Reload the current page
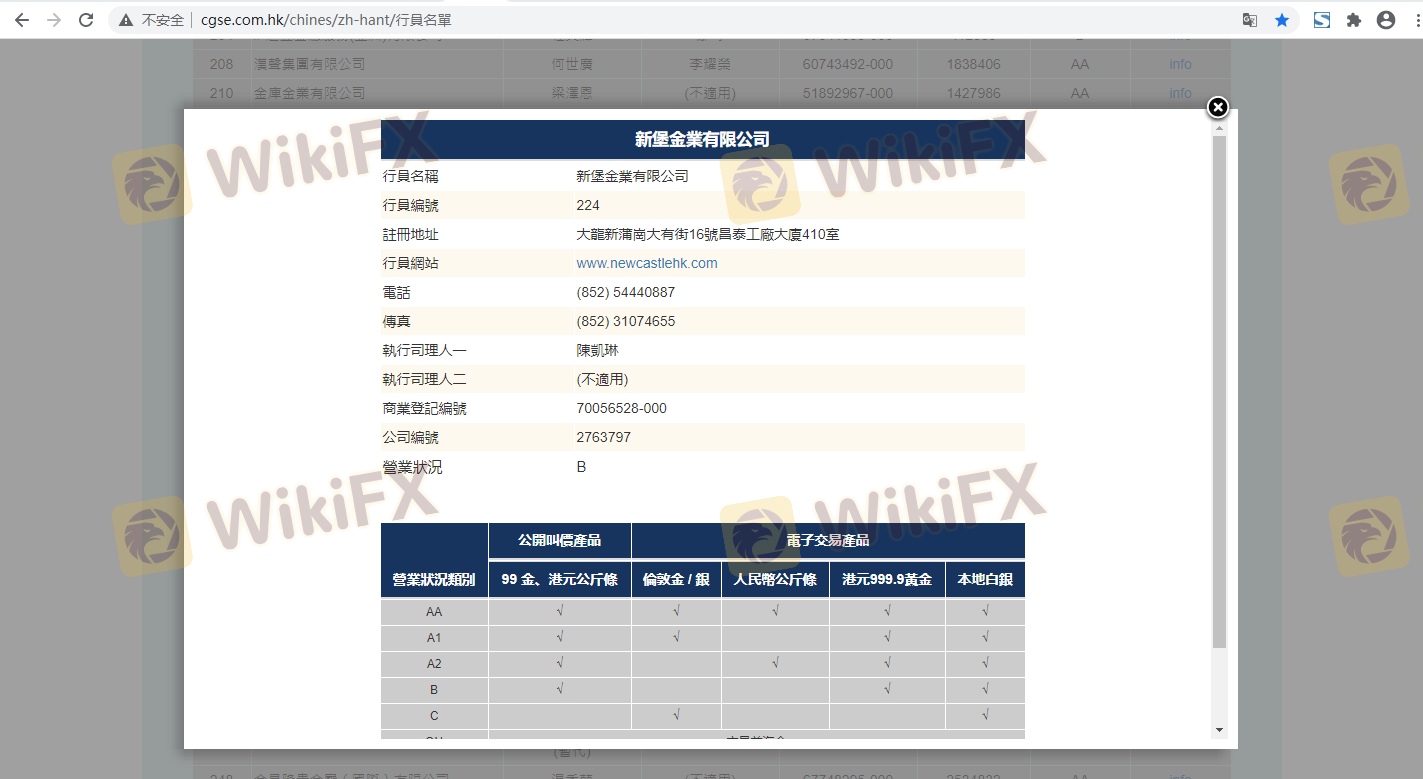Screen dimensions: 1423x779 tap(86, 20)
